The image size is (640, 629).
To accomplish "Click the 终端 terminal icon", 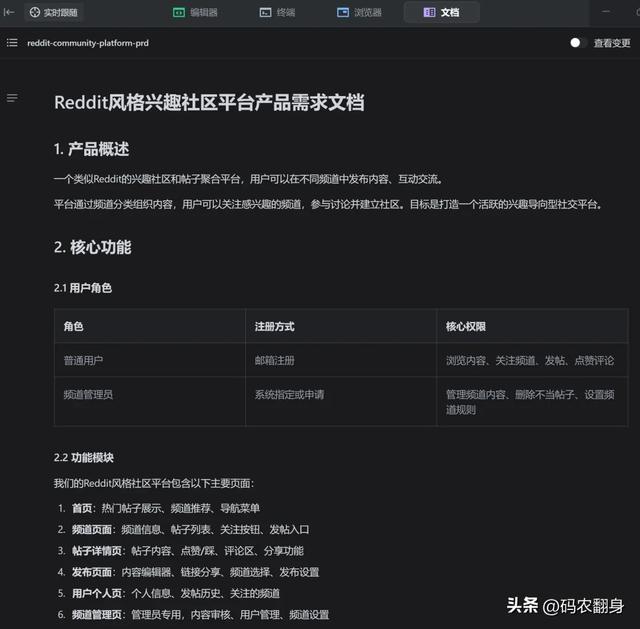I will [265, 13].
